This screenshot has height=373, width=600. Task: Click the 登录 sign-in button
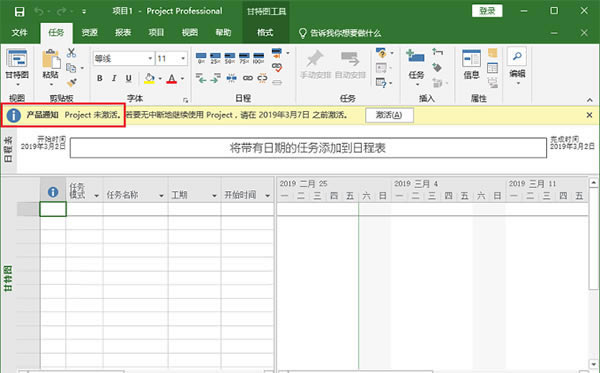click(487, 11)
